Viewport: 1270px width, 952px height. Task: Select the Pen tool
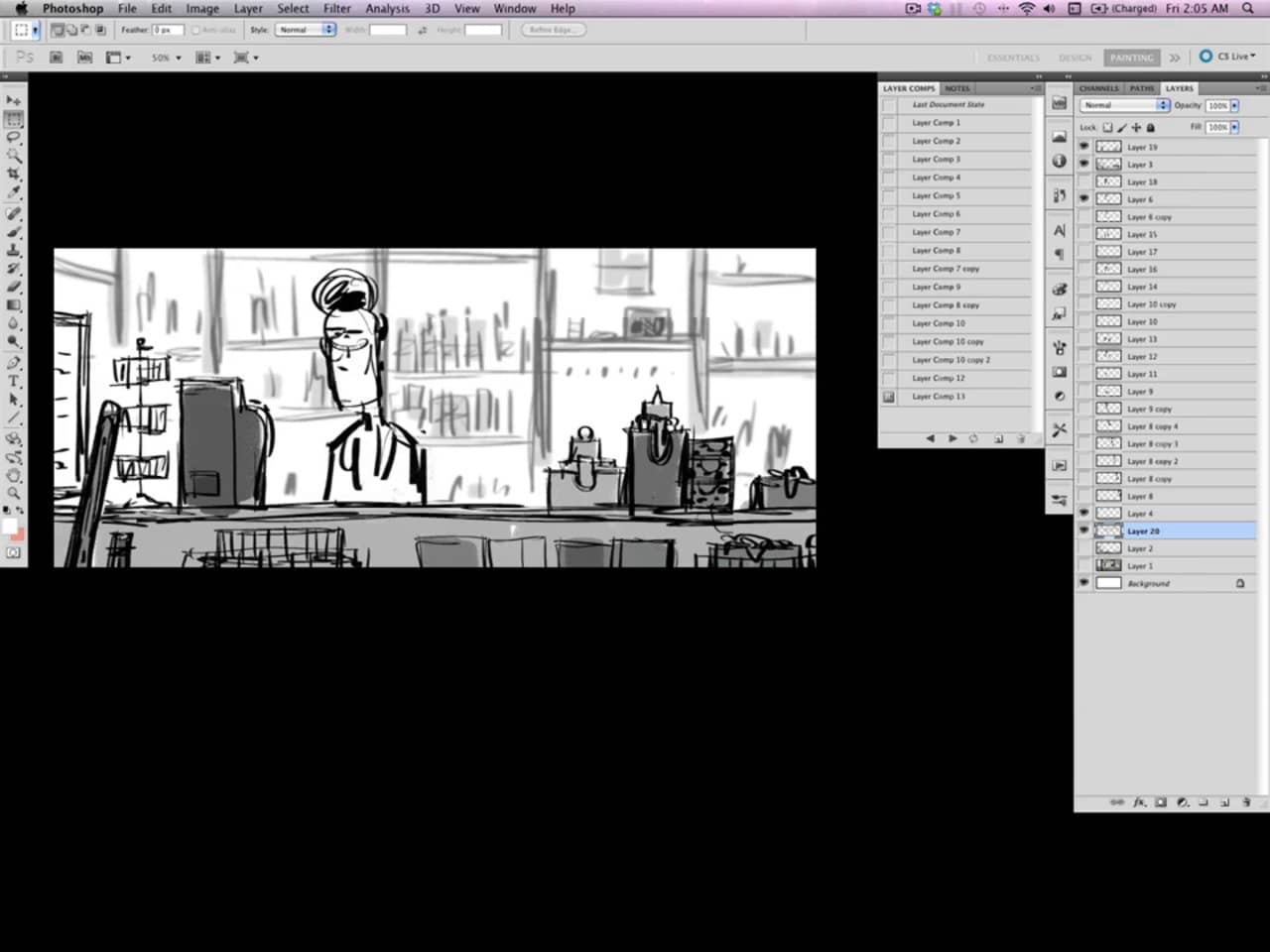[x=13, y=363]
